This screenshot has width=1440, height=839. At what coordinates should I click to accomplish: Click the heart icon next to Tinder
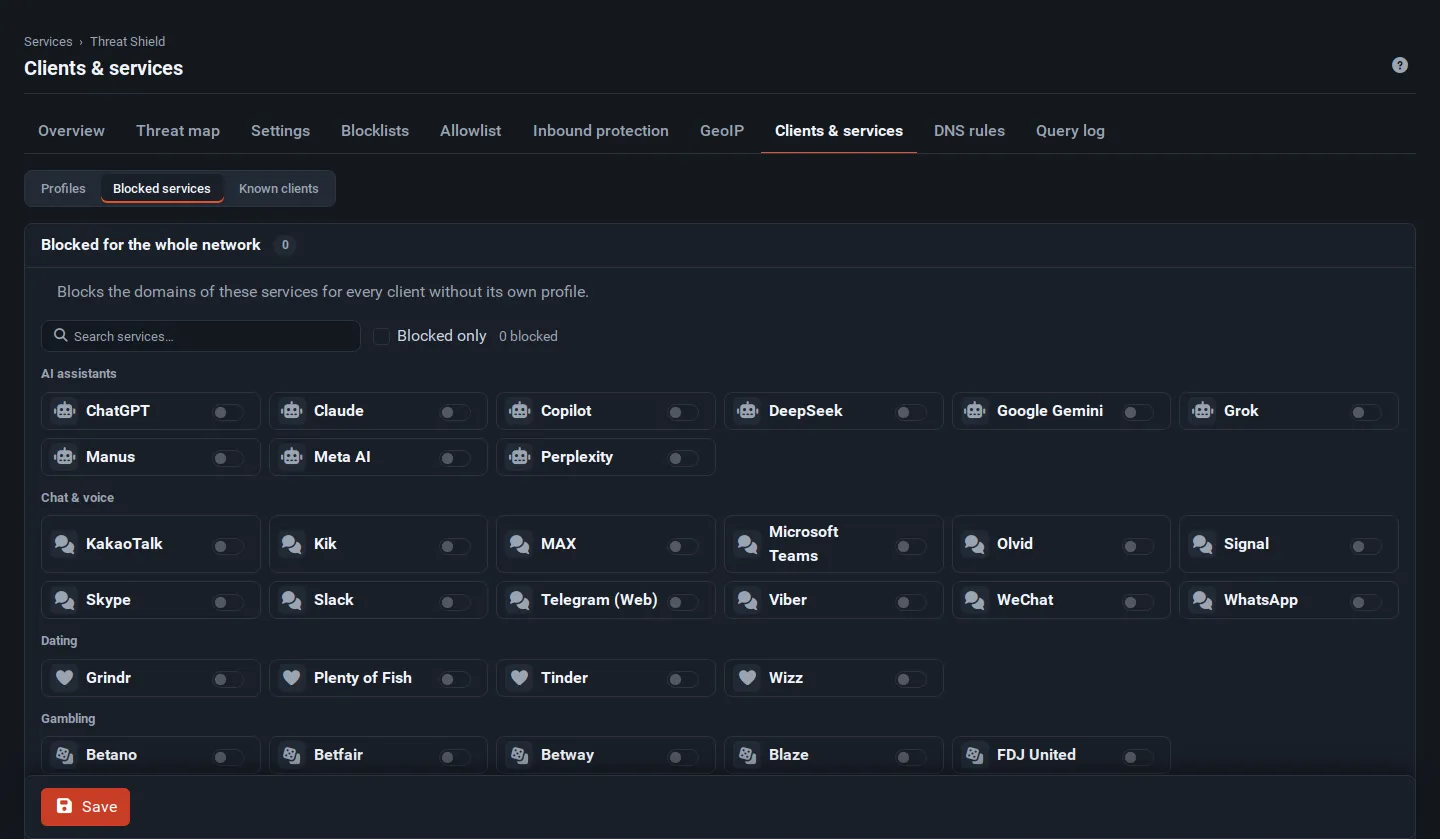[519, 678]
